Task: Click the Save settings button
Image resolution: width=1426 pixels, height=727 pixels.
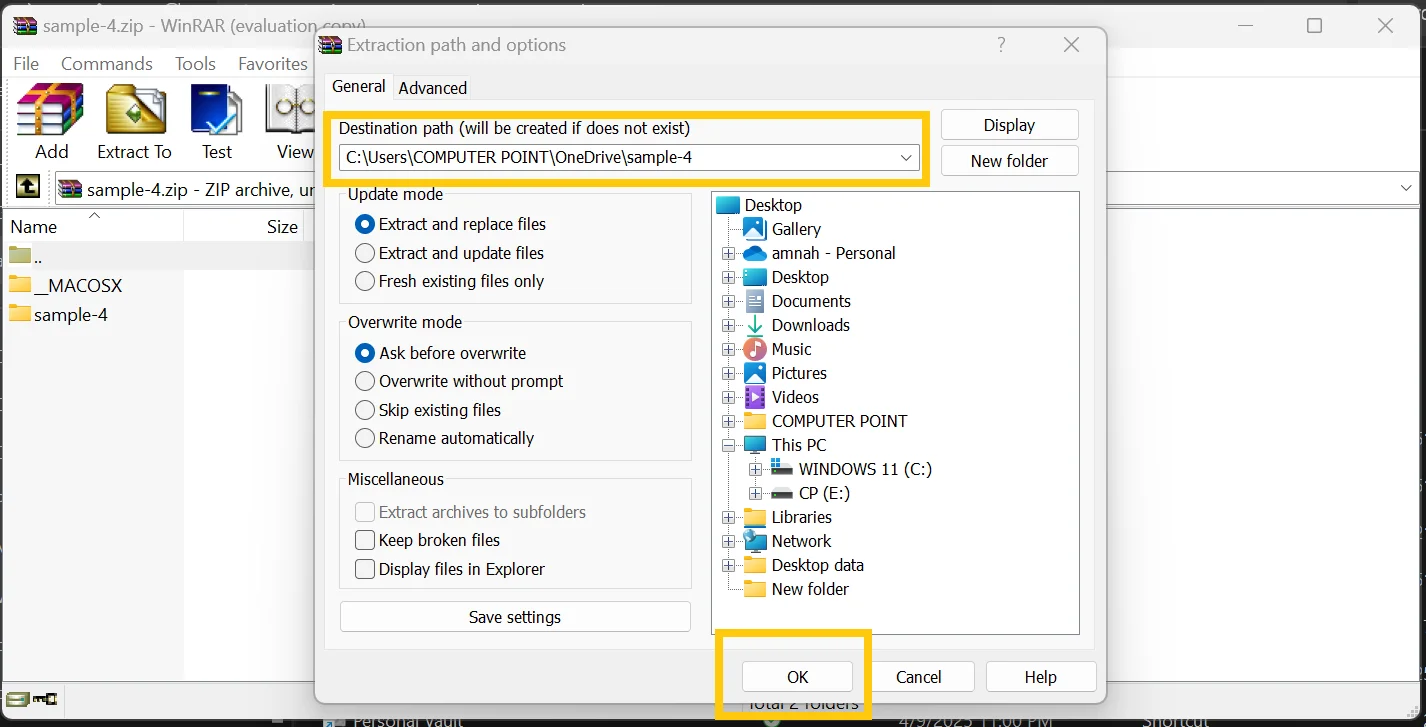Action: [515, 617]
